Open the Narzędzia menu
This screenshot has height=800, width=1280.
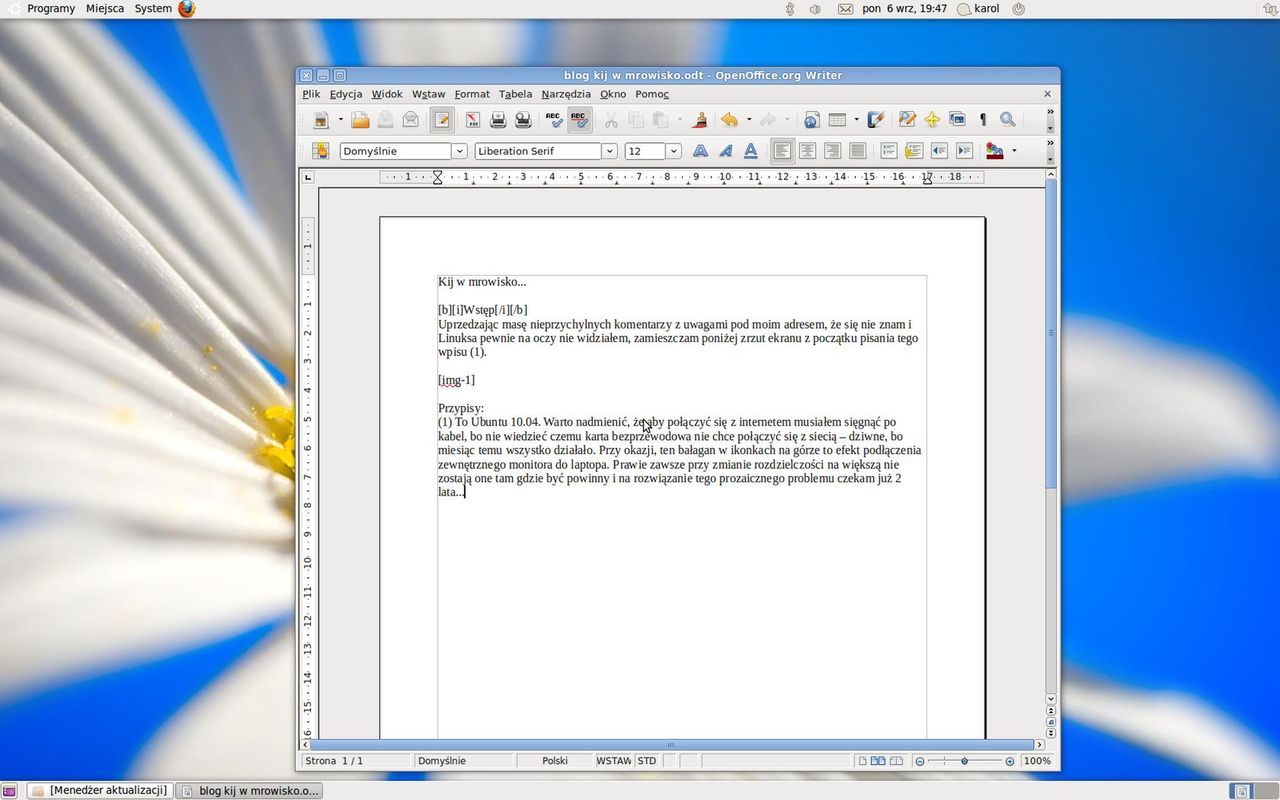566,94
